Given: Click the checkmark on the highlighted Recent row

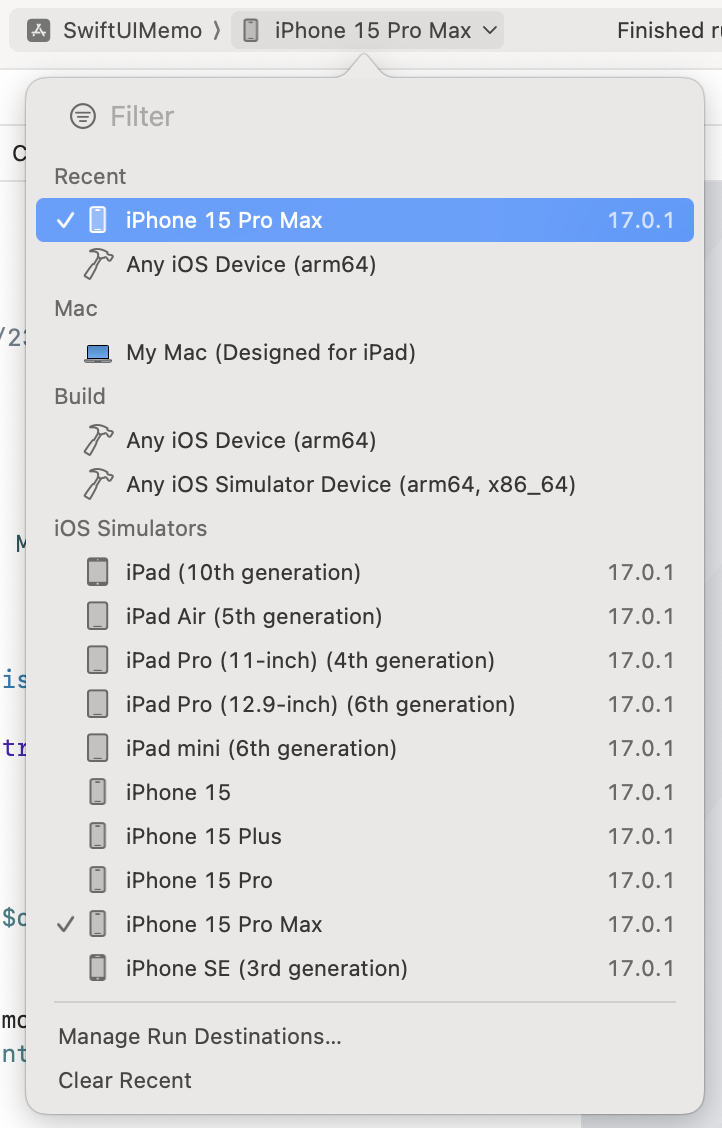Looking at the screenshot, I should click(65, 220).
